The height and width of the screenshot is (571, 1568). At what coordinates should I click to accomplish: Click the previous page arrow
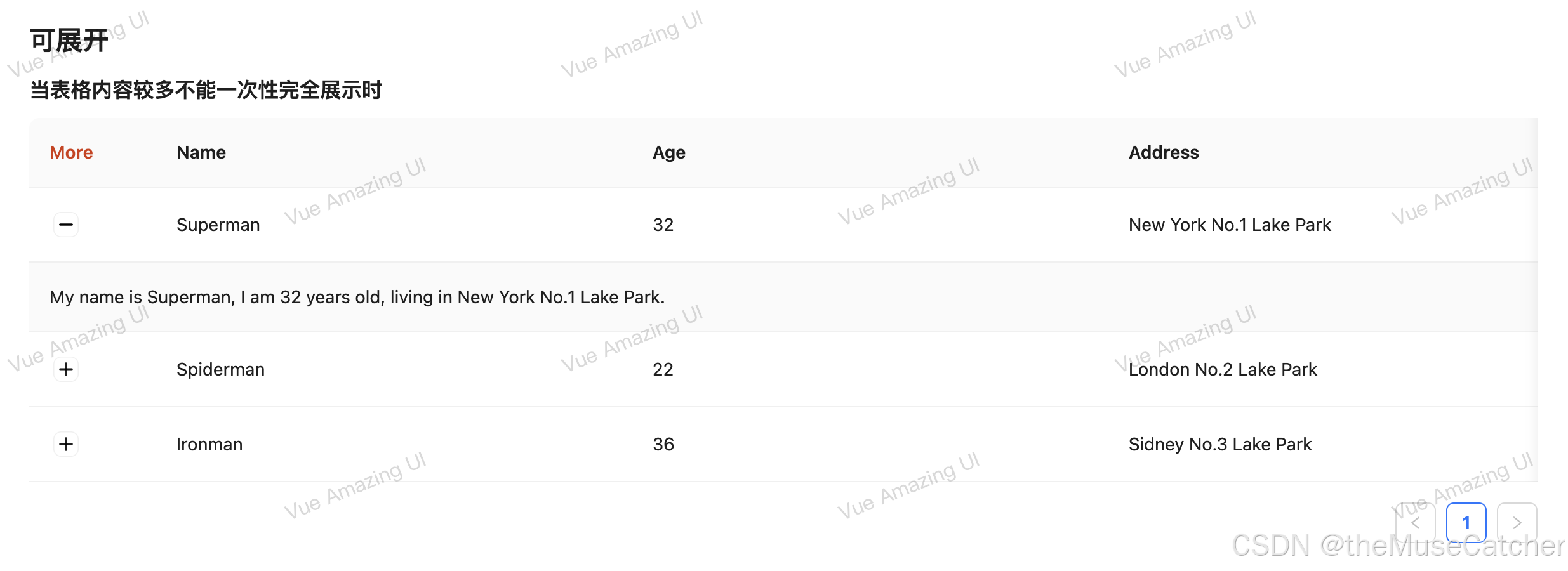[x=1416, y=522]
